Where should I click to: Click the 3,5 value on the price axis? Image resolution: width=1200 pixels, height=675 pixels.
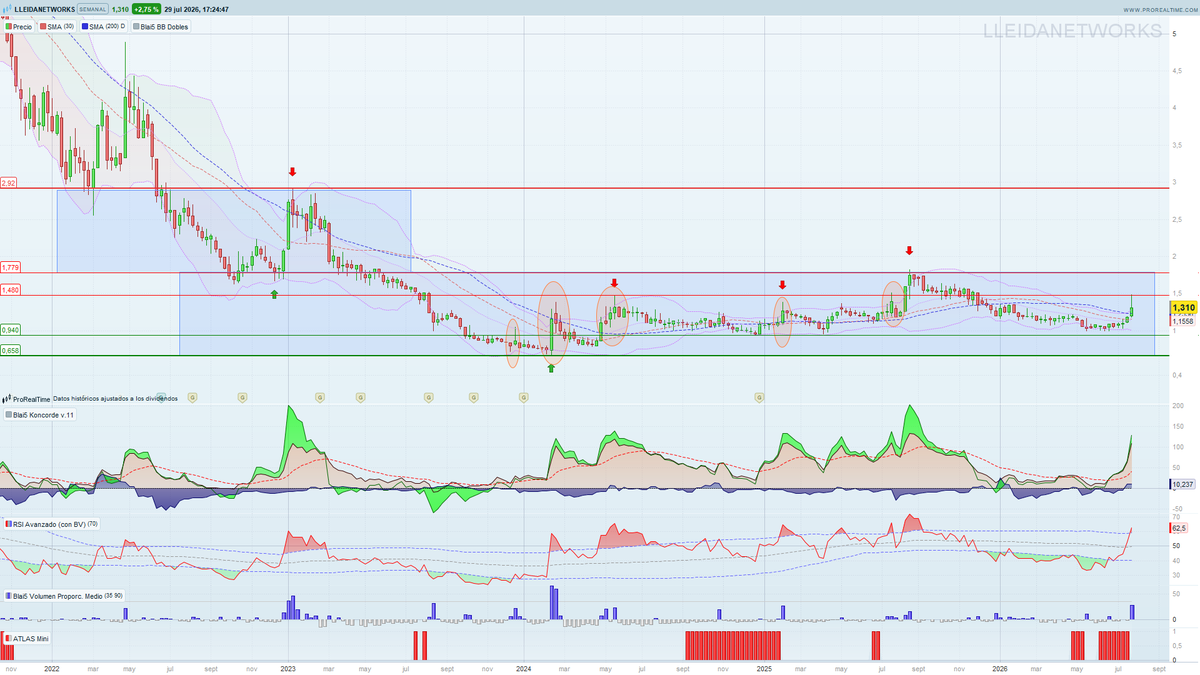(x=1177, y=145)
